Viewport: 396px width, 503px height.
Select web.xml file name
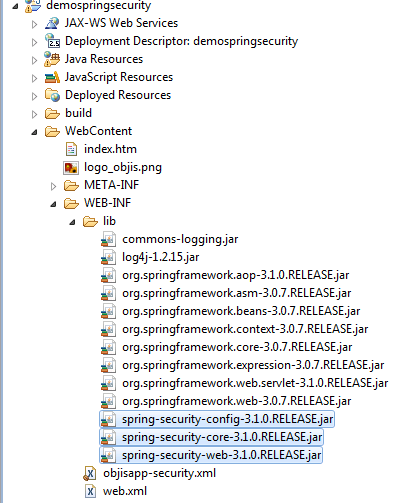(125, 491)
